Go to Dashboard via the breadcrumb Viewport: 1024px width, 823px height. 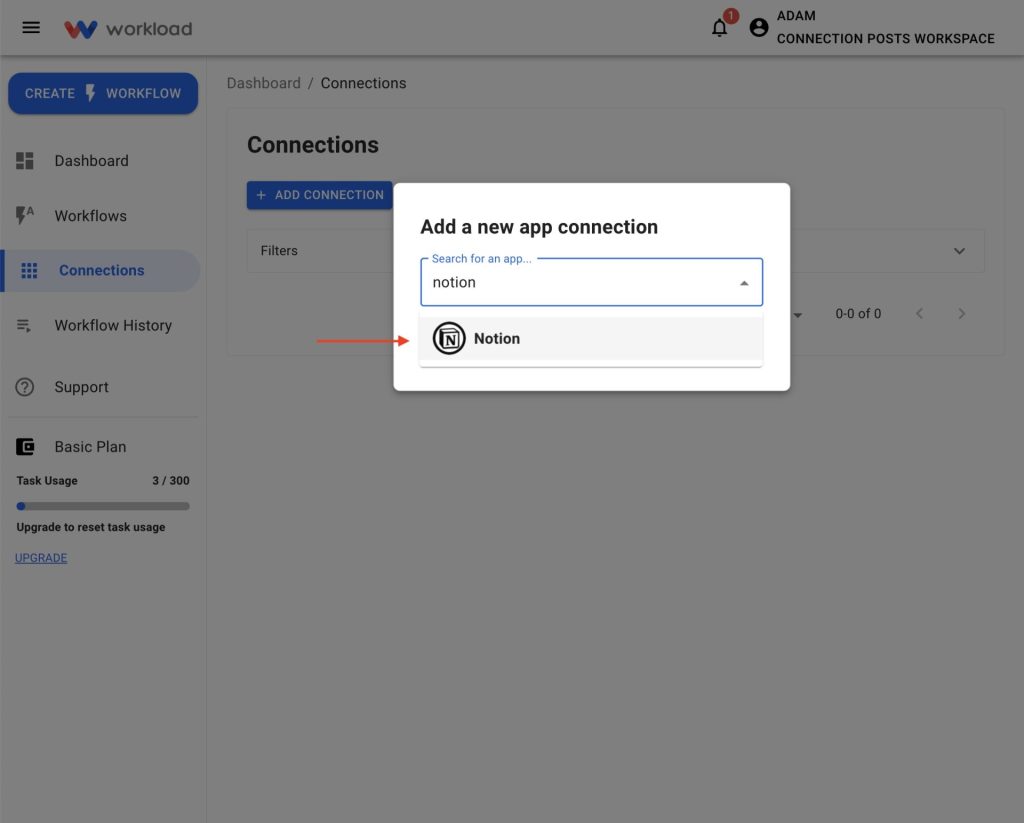tap(264, 83)
